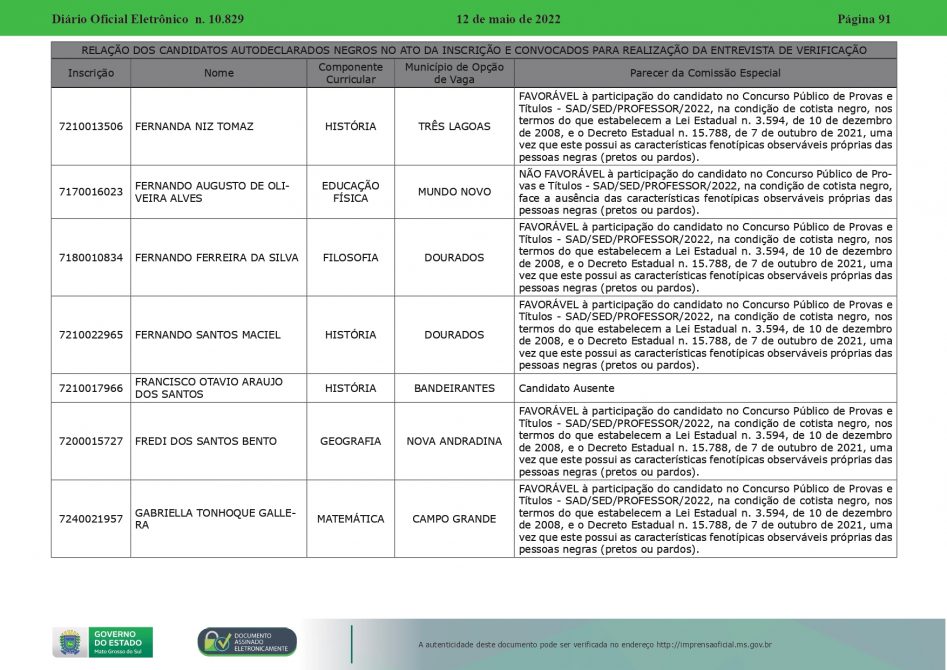
Task: Click the Candidato Ausente cell
Action: coord(566,388)
